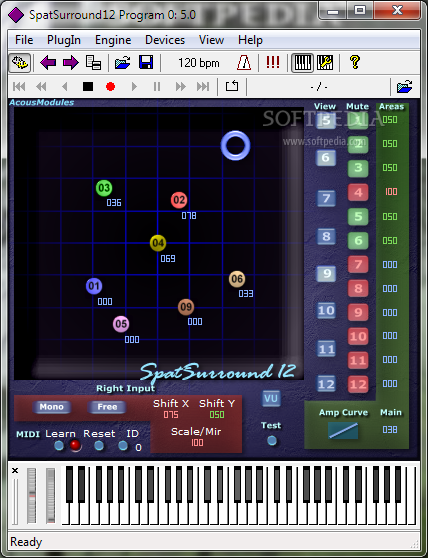
Task: Toggle View button 8
Action: tap(326, 236)
